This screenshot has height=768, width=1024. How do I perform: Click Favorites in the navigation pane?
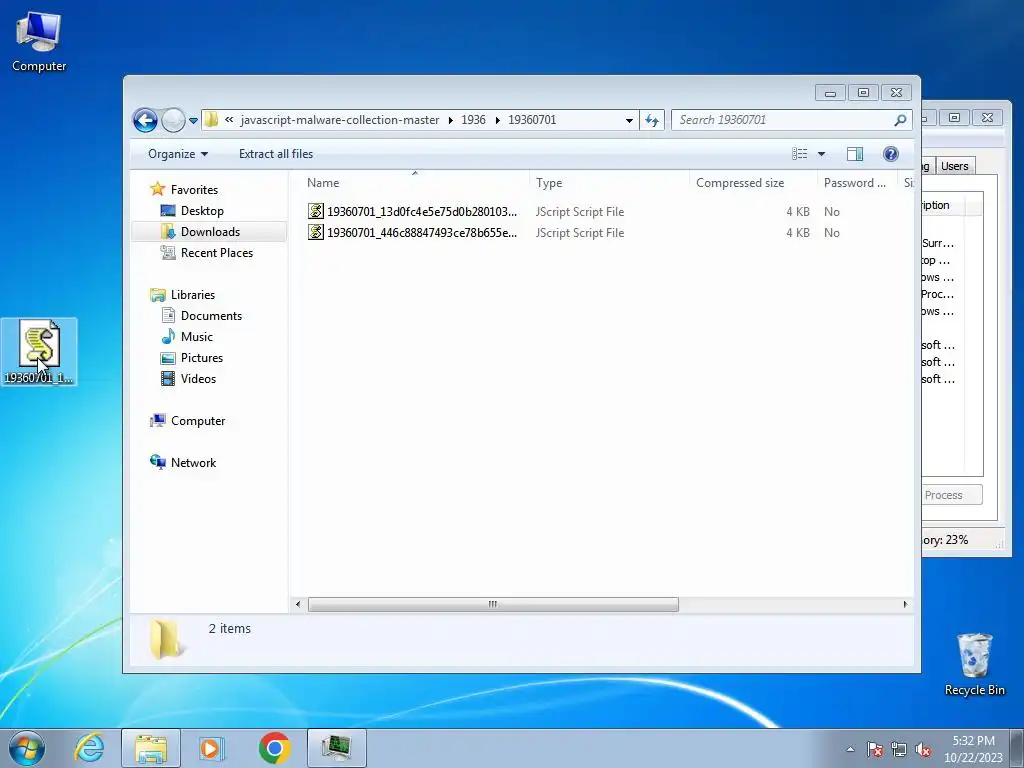point(194,189)
